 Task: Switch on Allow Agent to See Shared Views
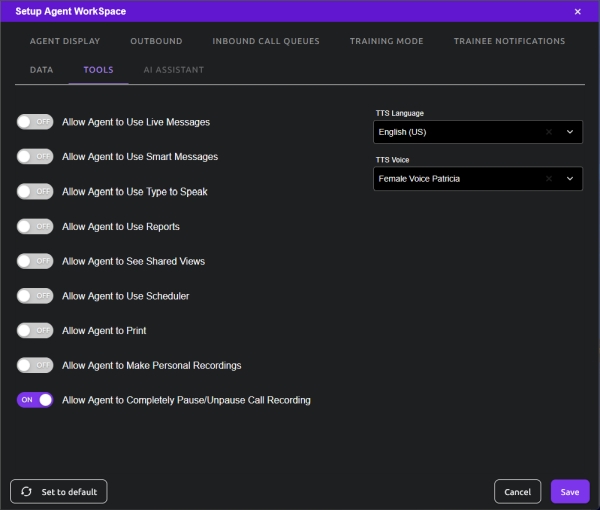click(35, 261)
